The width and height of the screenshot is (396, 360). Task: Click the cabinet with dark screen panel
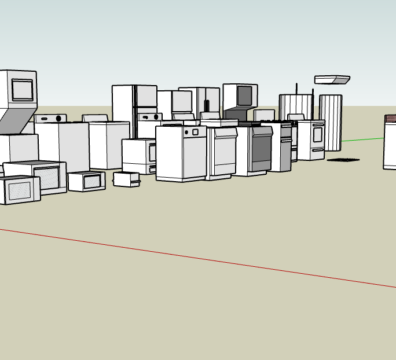pos(240,102)
